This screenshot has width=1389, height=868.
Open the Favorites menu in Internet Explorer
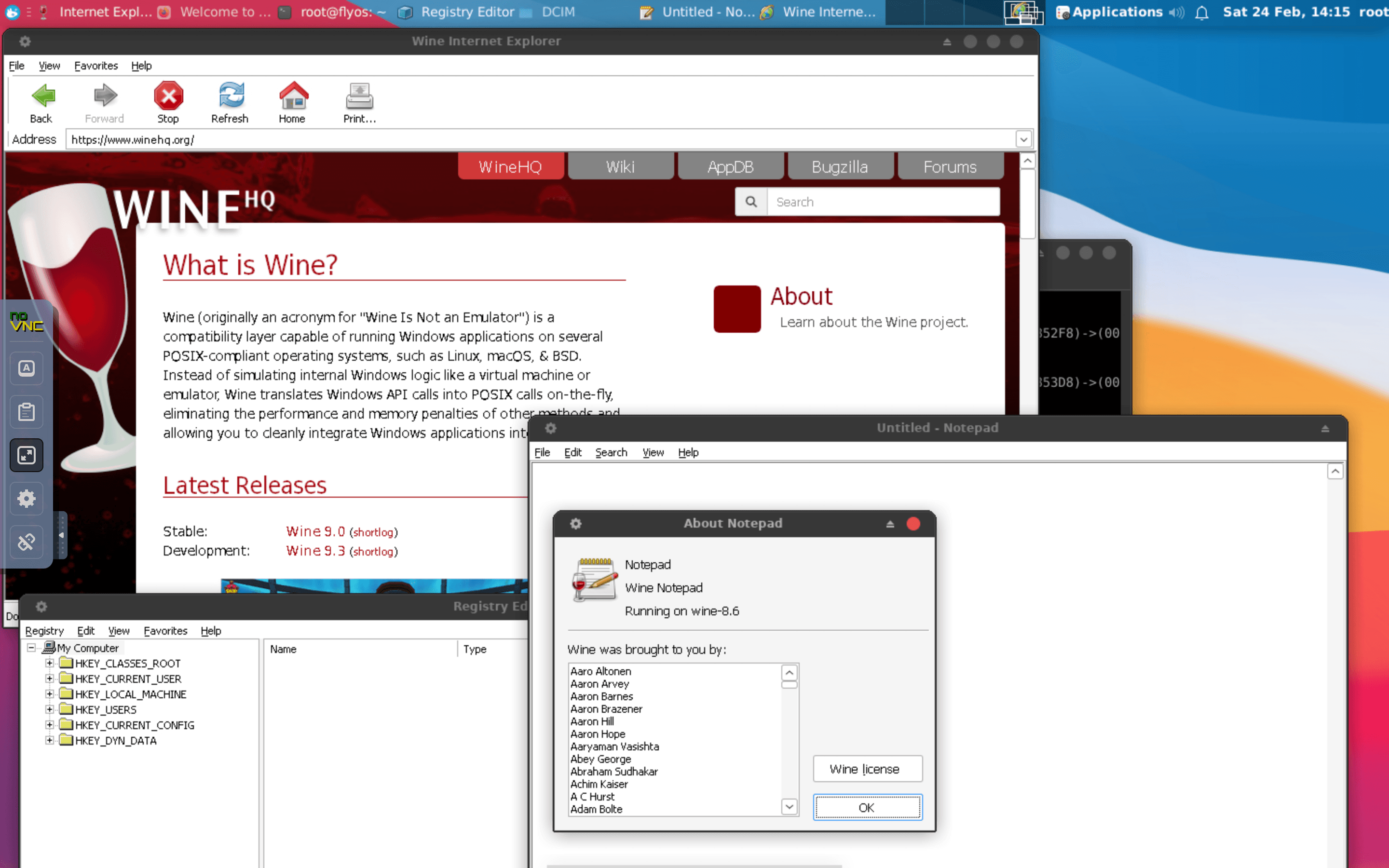(96, 66)
